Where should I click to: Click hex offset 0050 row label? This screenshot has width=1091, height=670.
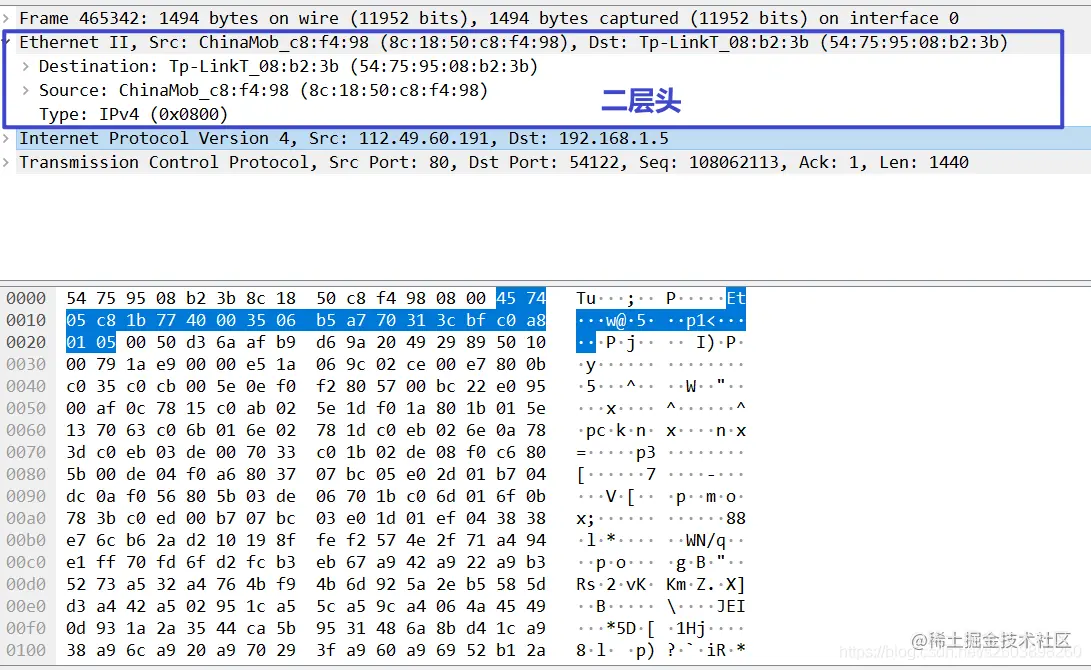[26, 408]
